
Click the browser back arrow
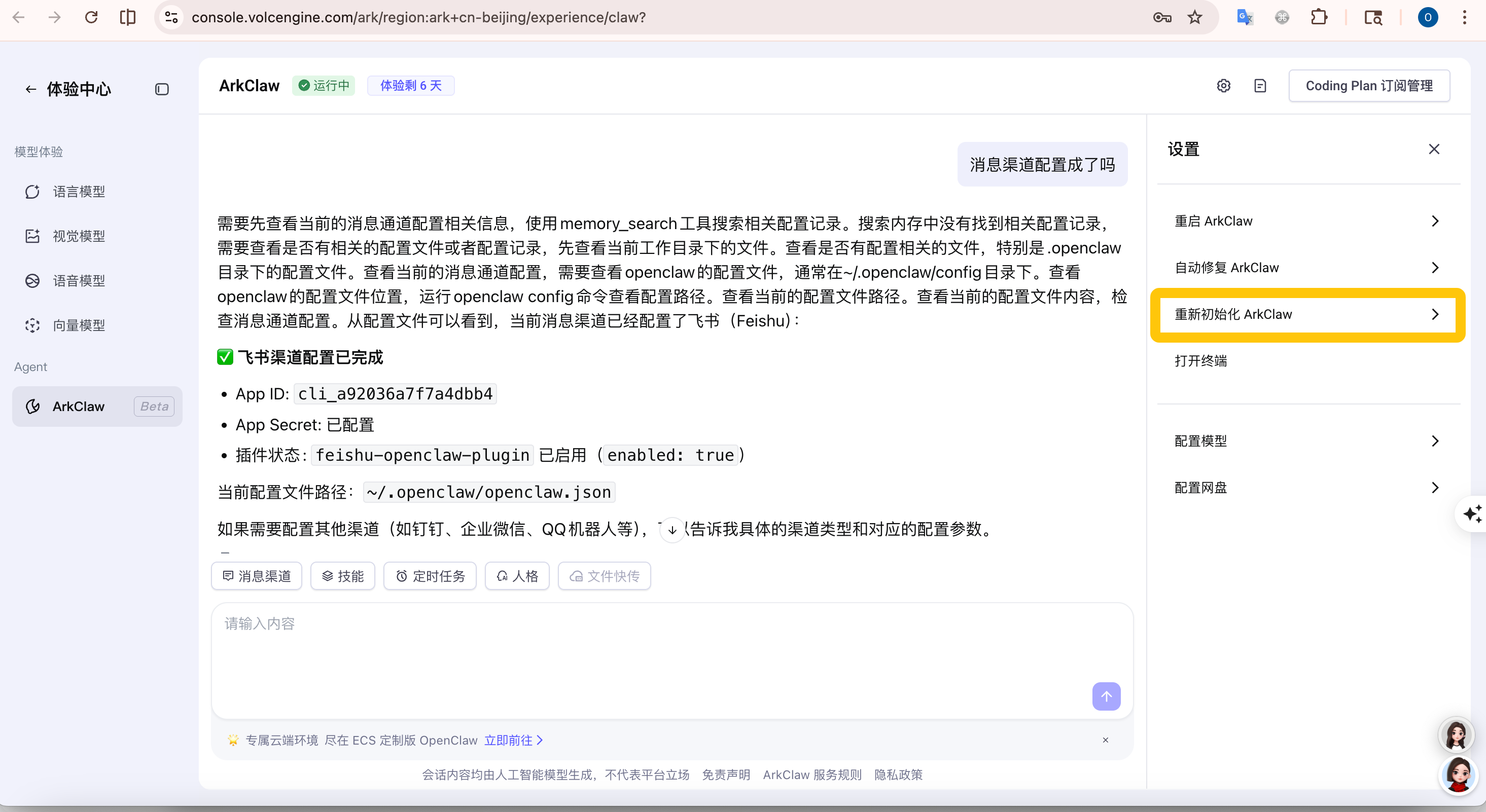pyautogui.click(x=18, y=17)
